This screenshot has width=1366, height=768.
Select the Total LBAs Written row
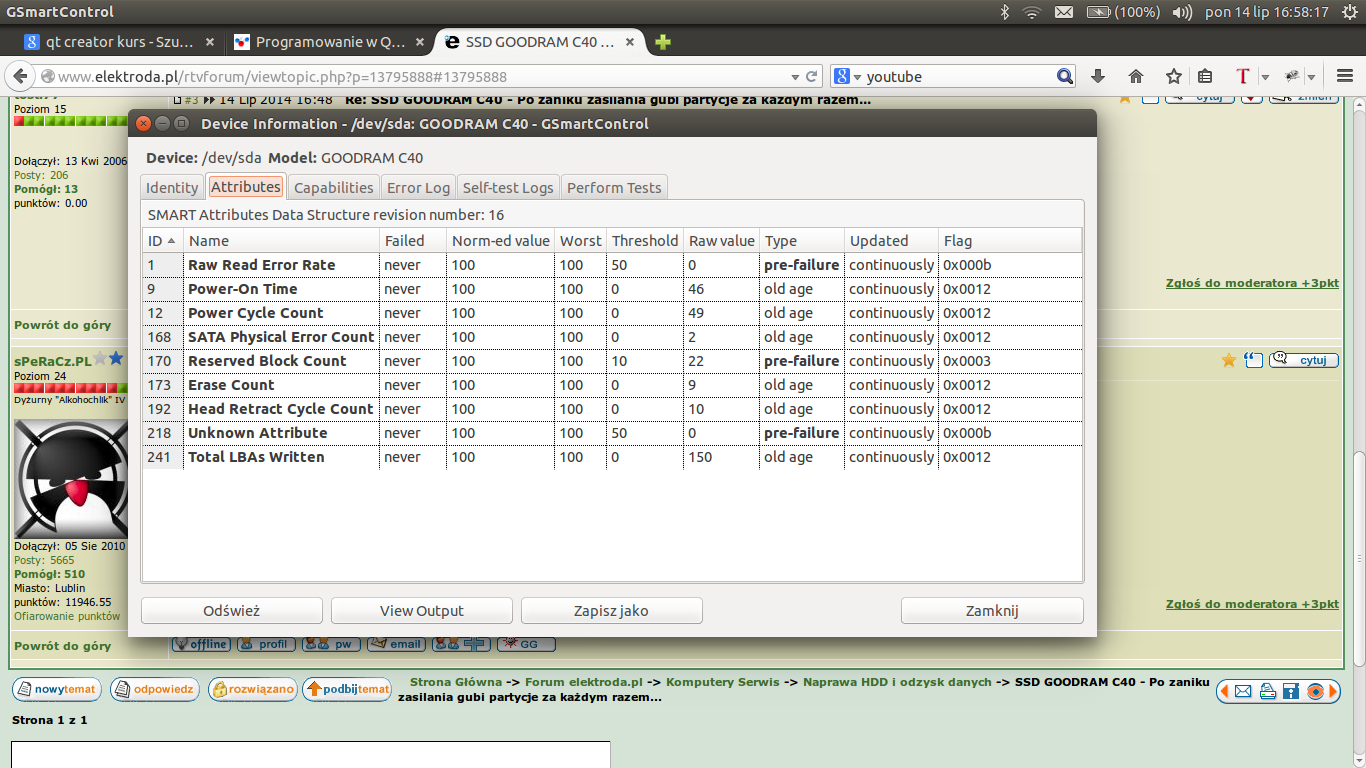click(x=612, y=457)
